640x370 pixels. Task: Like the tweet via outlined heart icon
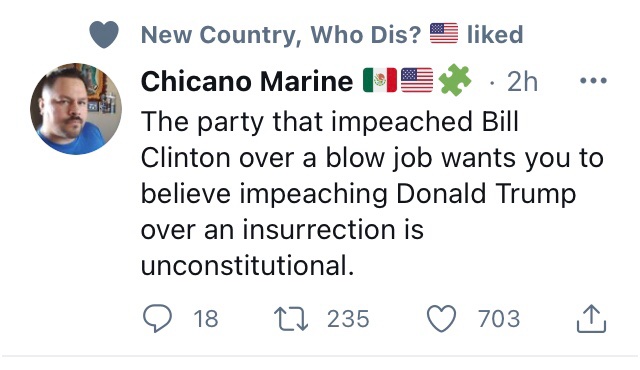pos(441,318)
